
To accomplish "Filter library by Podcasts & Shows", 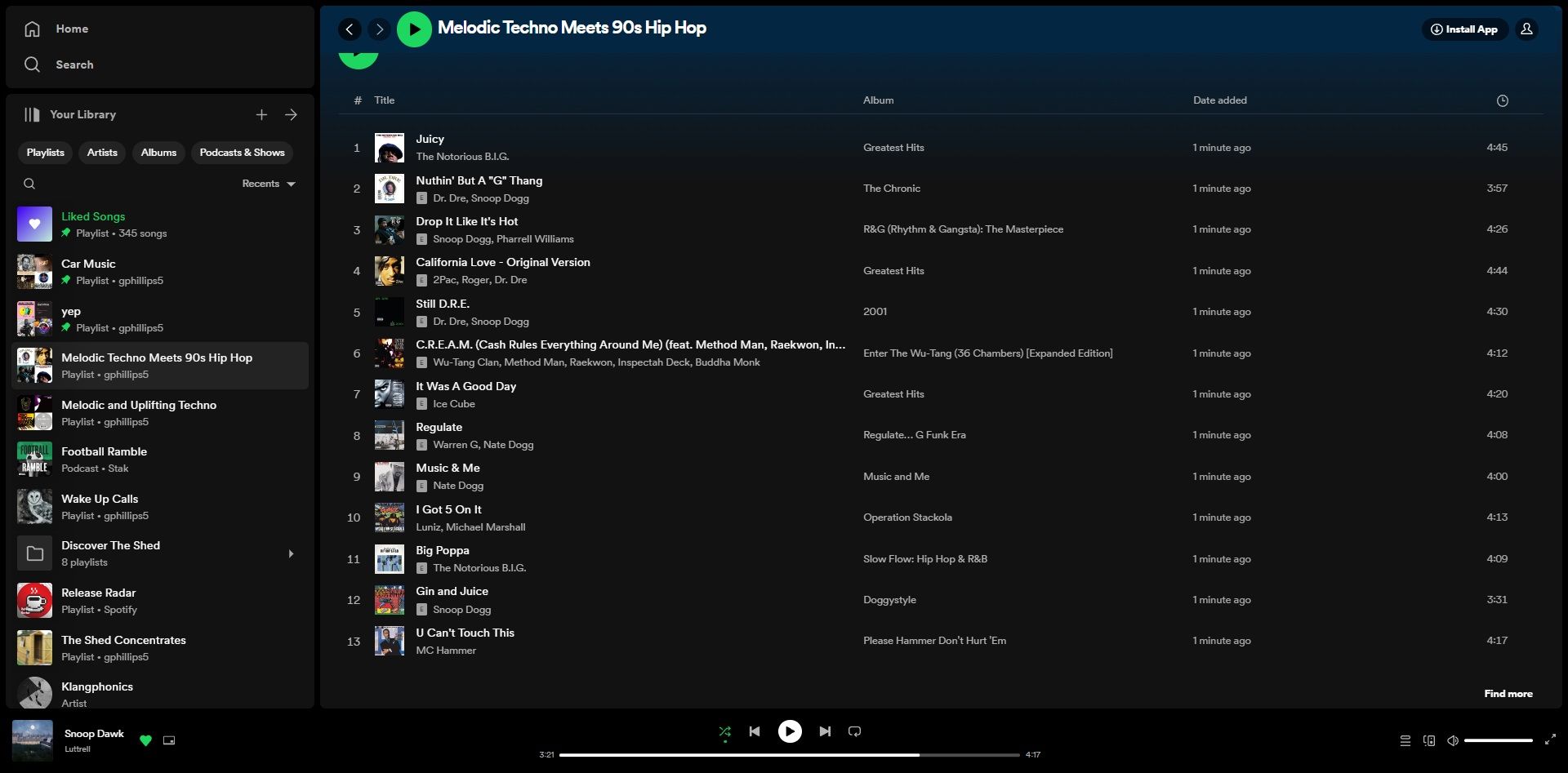I will point(242,153).
